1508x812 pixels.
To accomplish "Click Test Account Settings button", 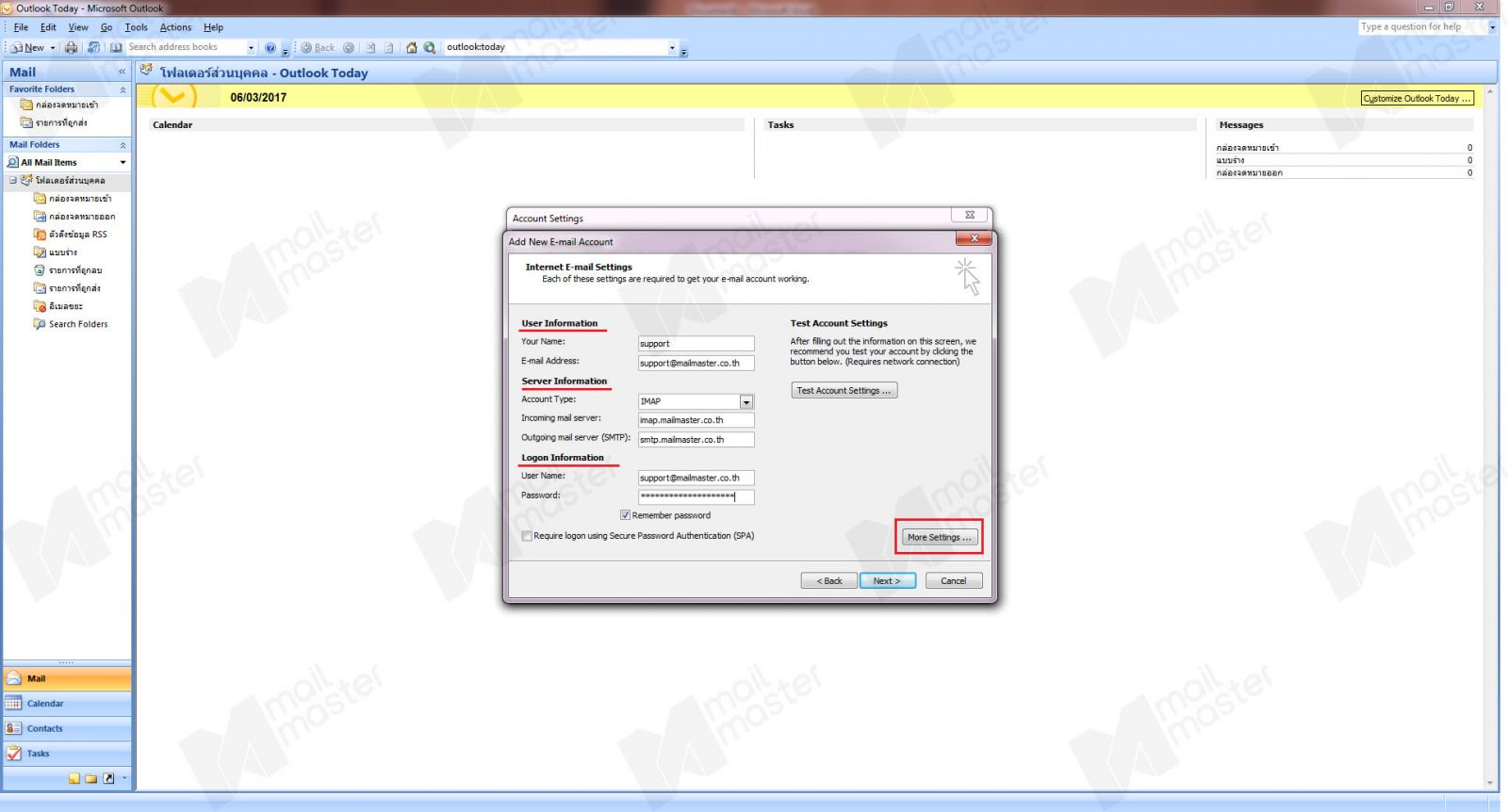I will tap(844, 390).
